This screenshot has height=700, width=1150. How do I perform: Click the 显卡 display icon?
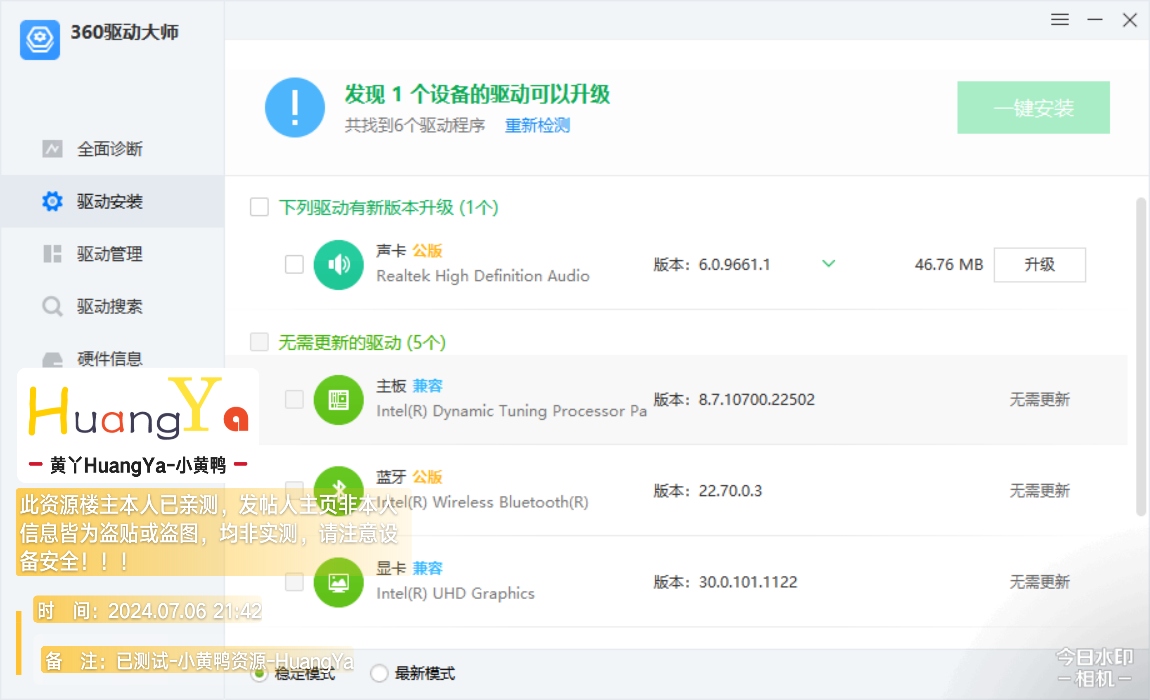[x=338, y=583]
